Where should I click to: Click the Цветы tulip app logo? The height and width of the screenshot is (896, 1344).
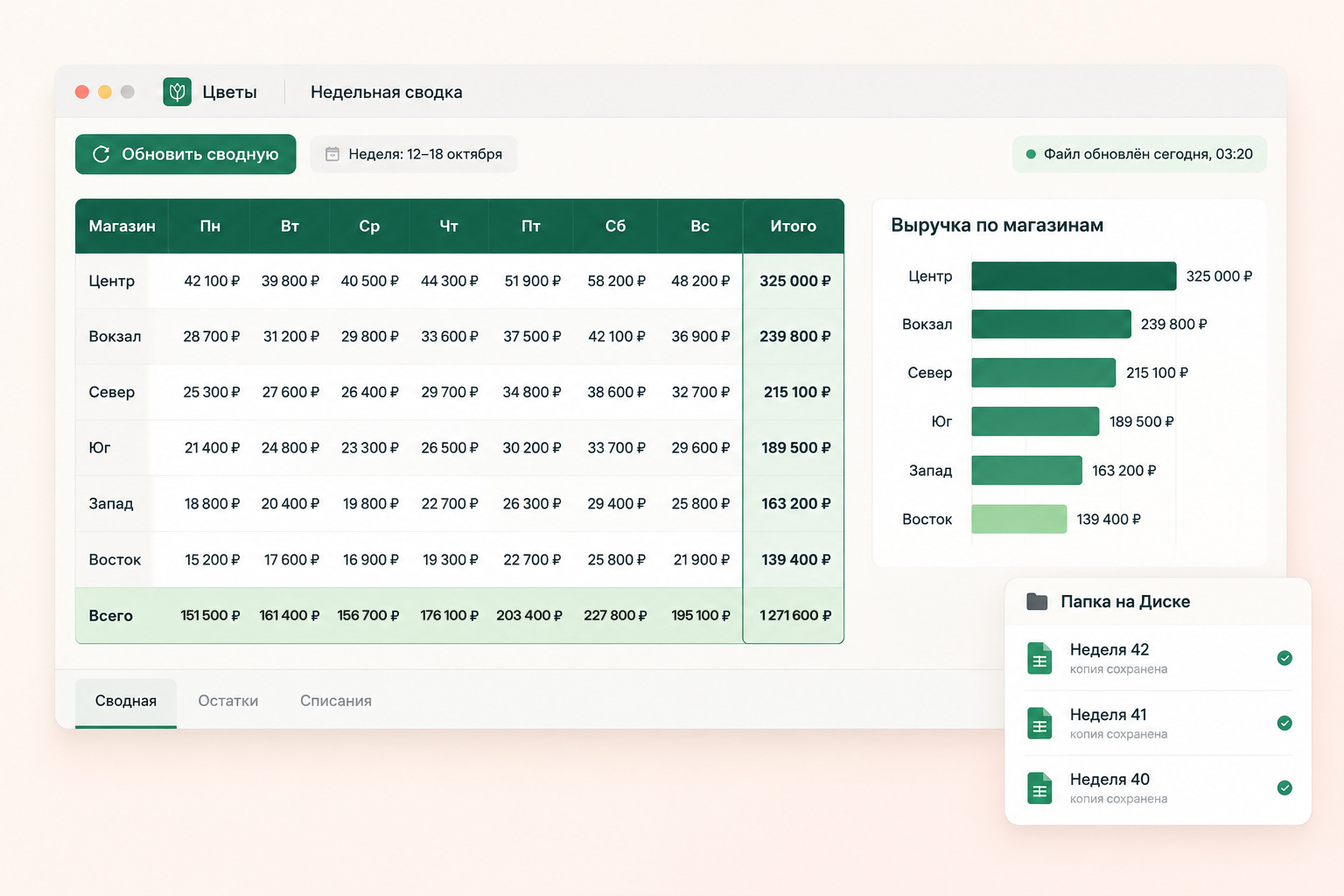pyautogui.click(x=177, y=92)
